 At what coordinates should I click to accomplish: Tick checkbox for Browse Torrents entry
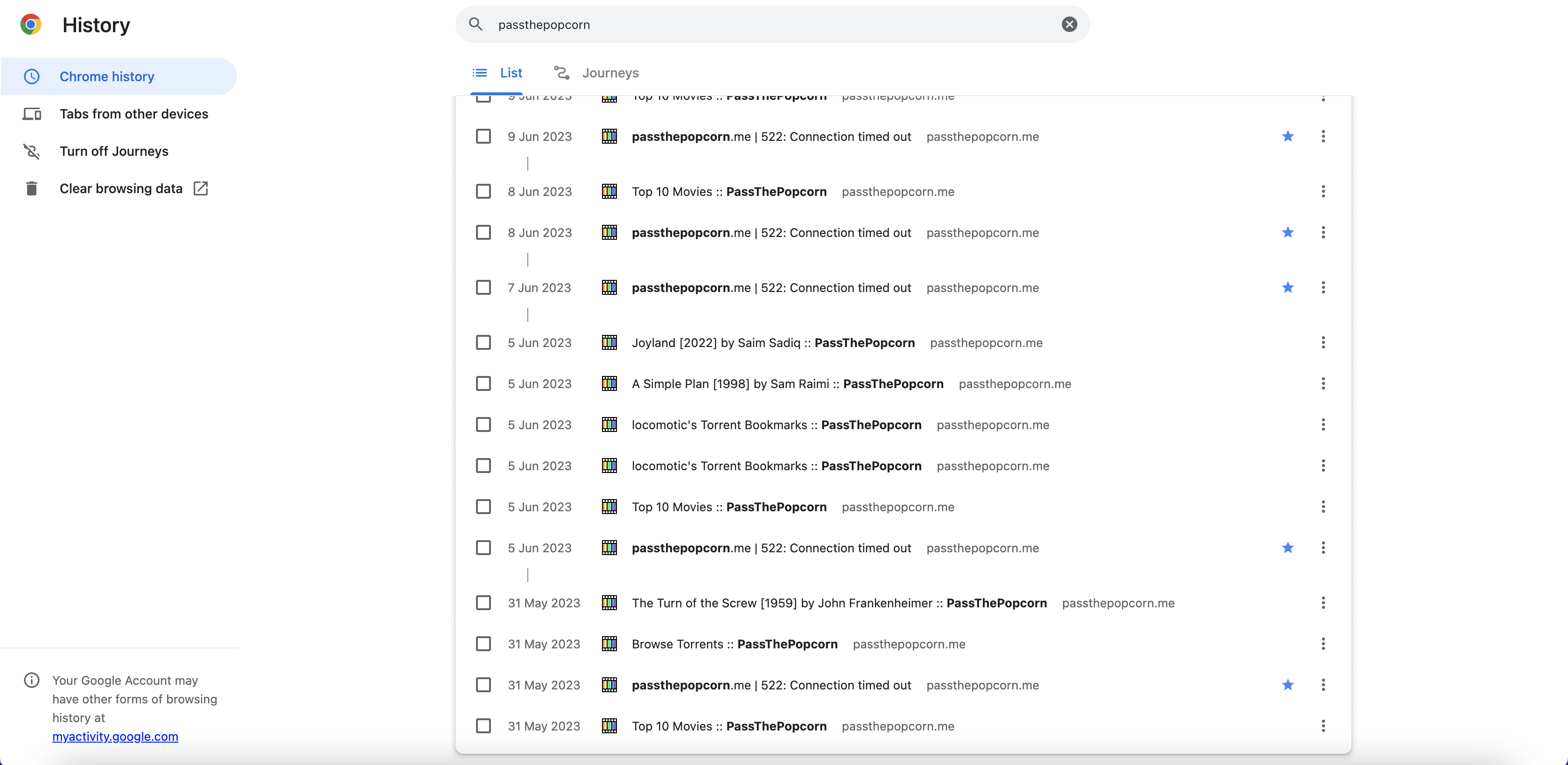click(x=483, y=644)
